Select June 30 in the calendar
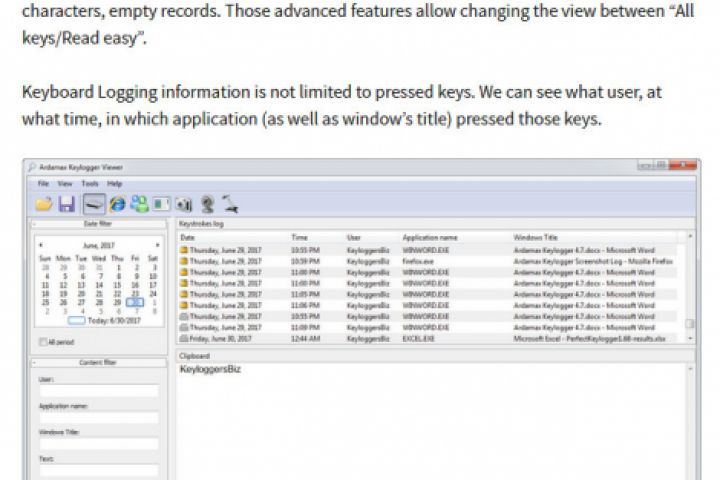This screenshot has width=720, height=480. click(135, 302)
